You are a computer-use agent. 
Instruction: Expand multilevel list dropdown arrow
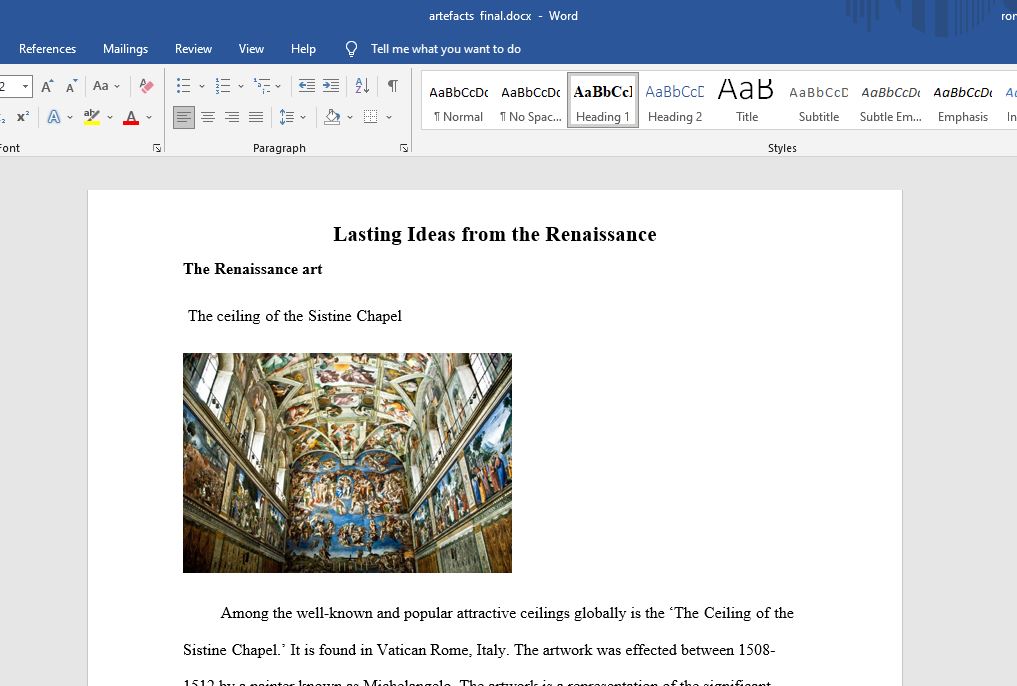[x=278, y=86]
